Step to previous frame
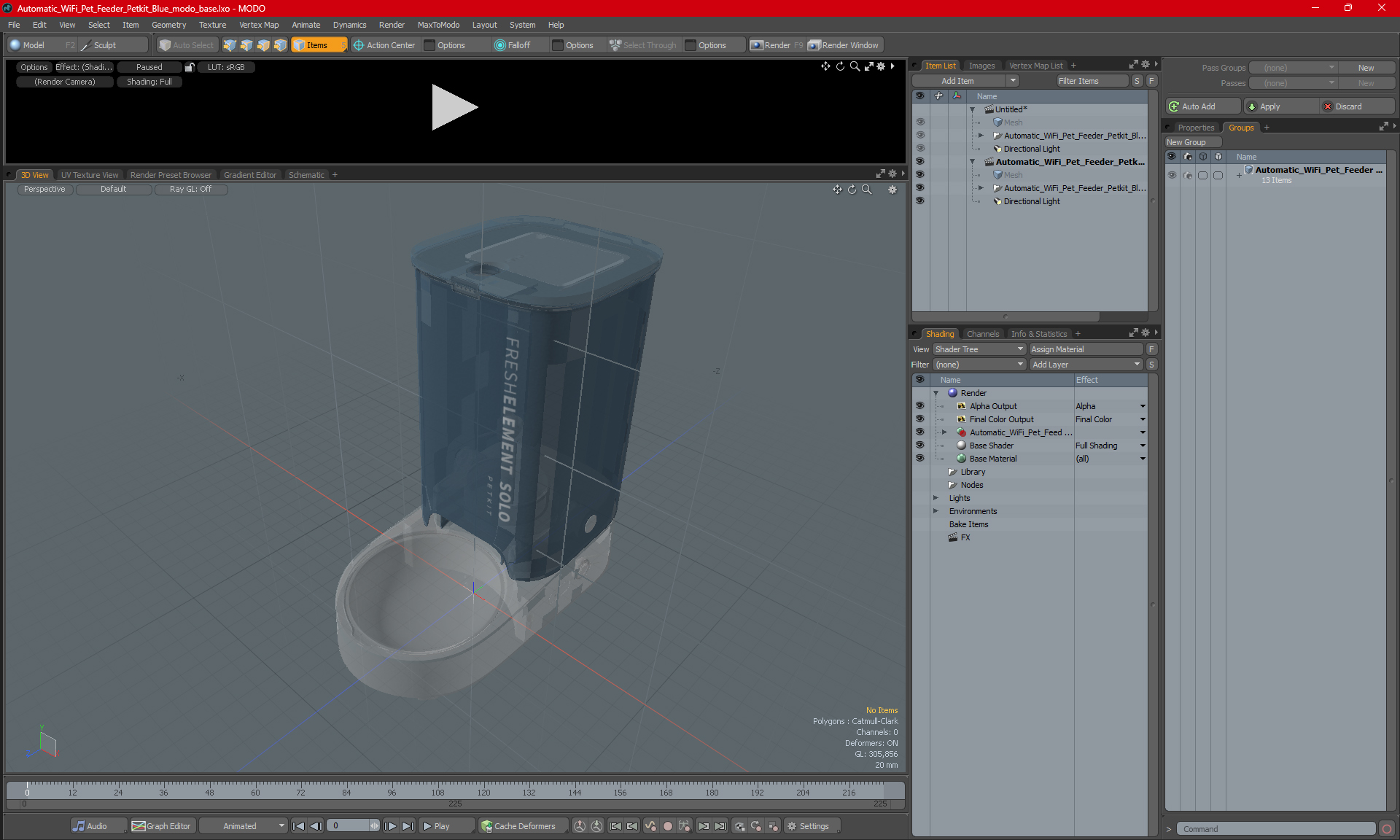Screen dimensions: 1400x840 [x=316, y=826]
